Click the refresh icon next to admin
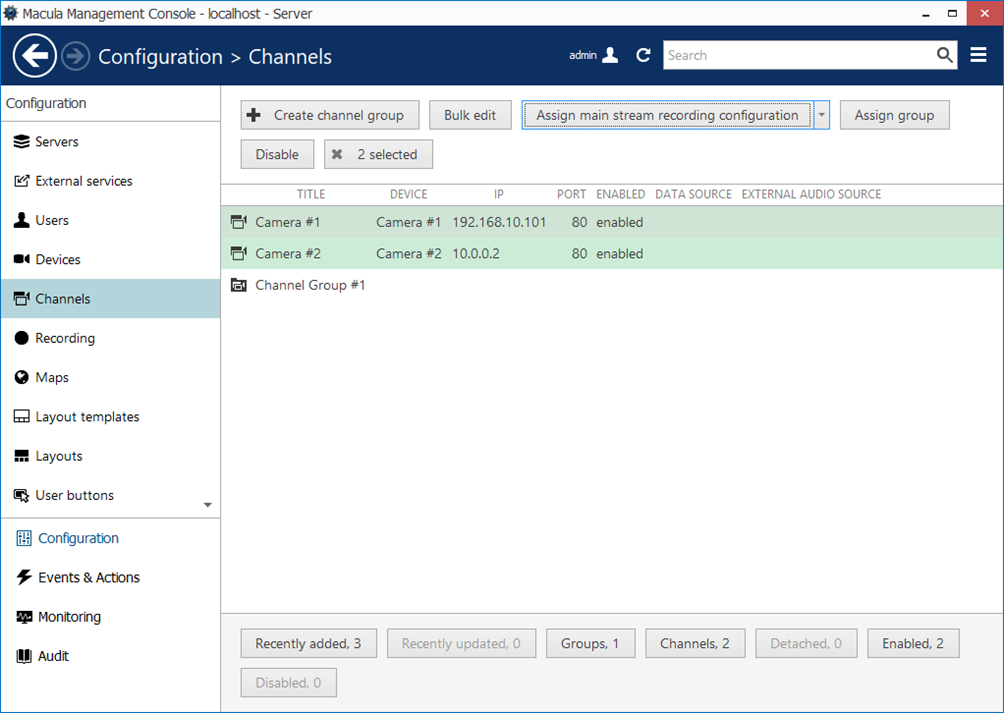 point(643,56)
